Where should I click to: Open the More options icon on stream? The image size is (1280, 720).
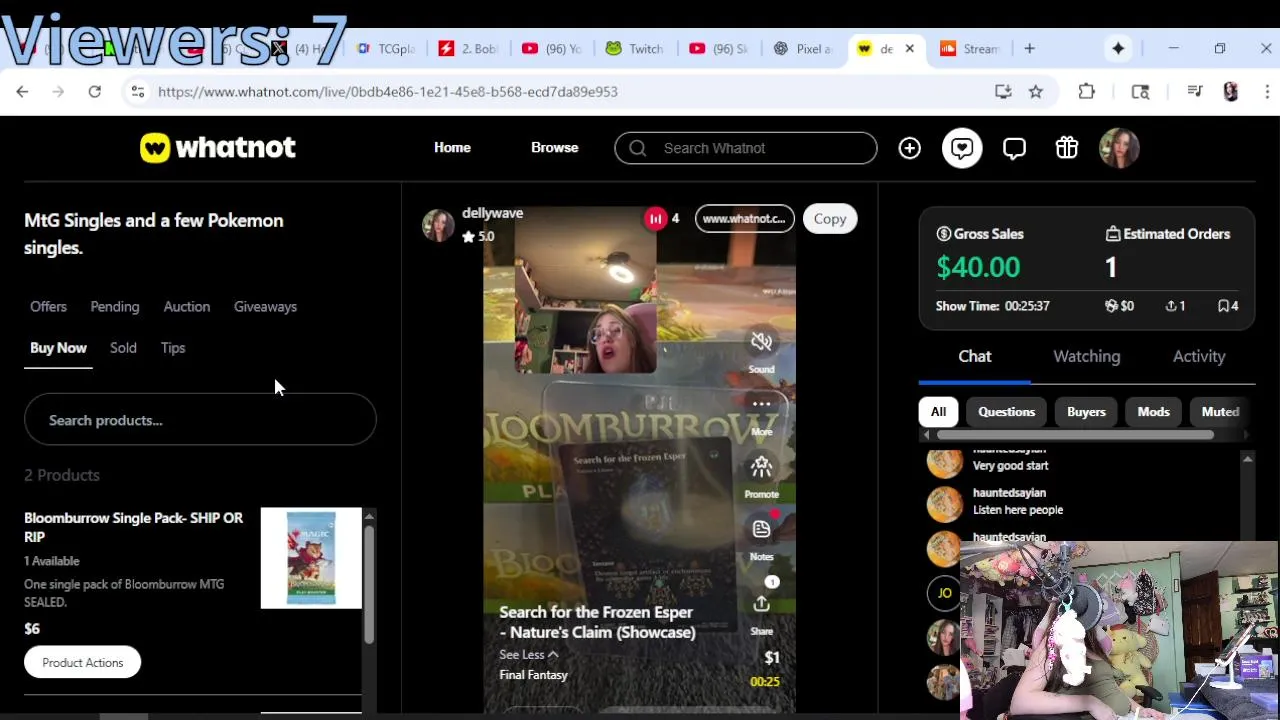pyautogui.click(x=762, y=404)
